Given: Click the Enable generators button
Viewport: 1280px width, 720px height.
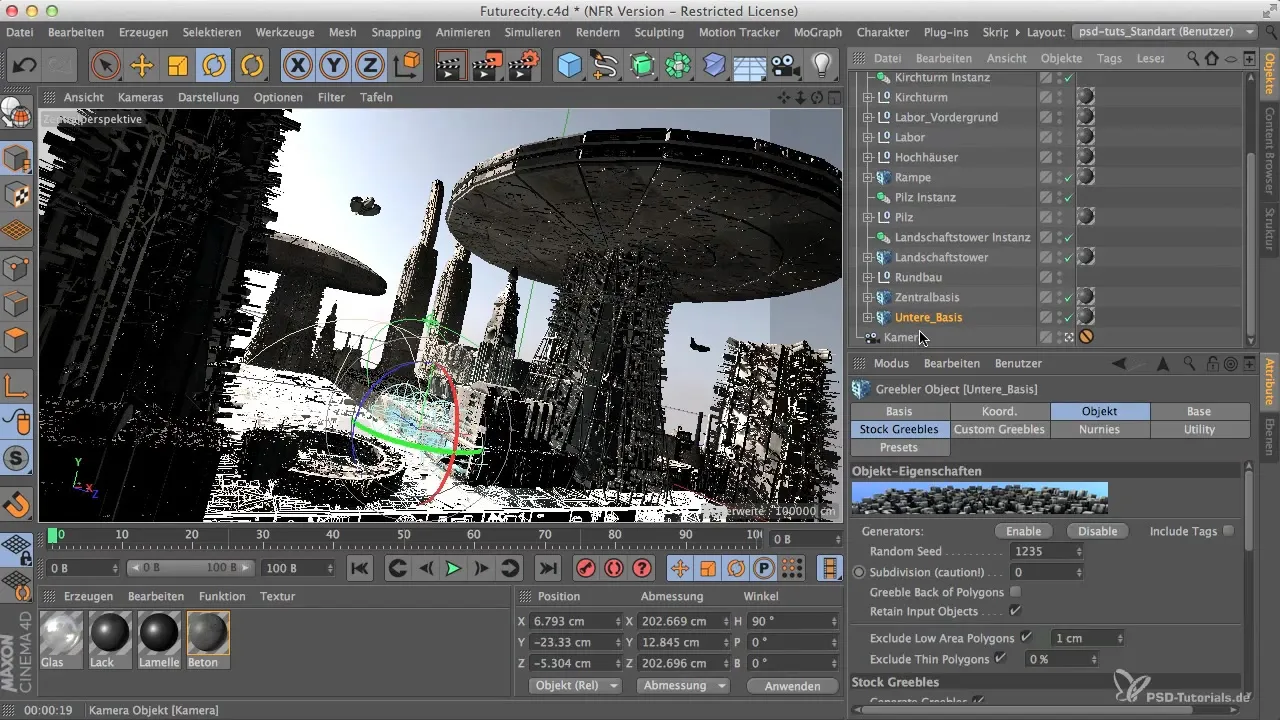Looking at the screenshot, I should coord(1023,531).
